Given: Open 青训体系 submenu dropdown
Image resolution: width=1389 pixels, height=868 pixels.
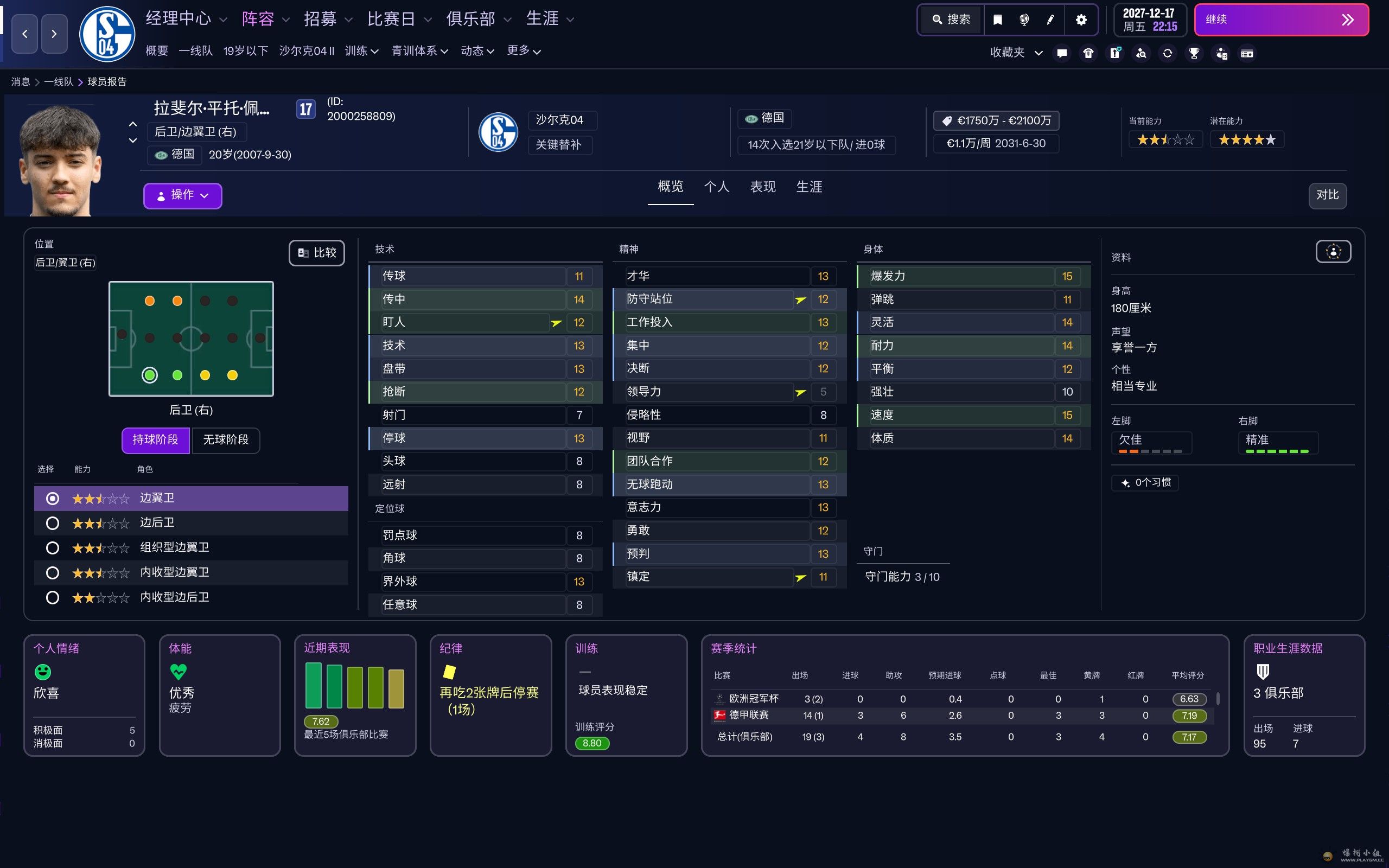Looking at the screenshot, I should (419, 51).
